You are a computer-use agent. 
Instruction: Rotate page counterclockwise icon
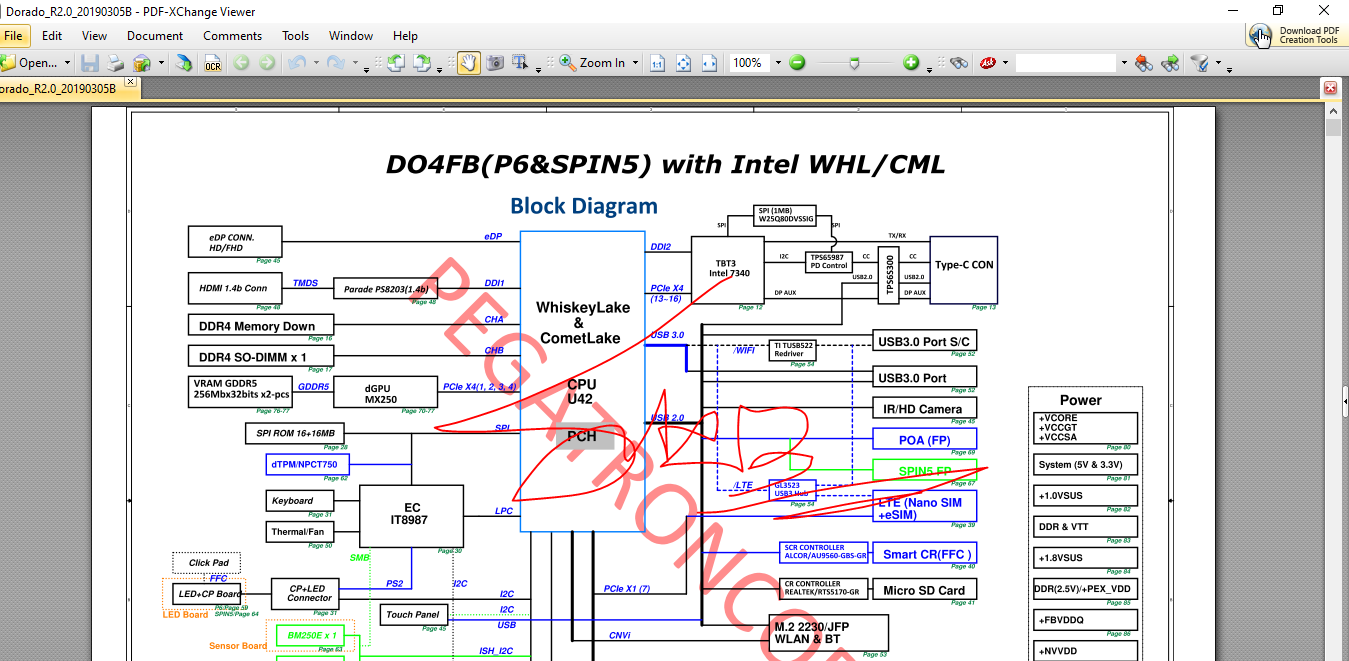395,62
